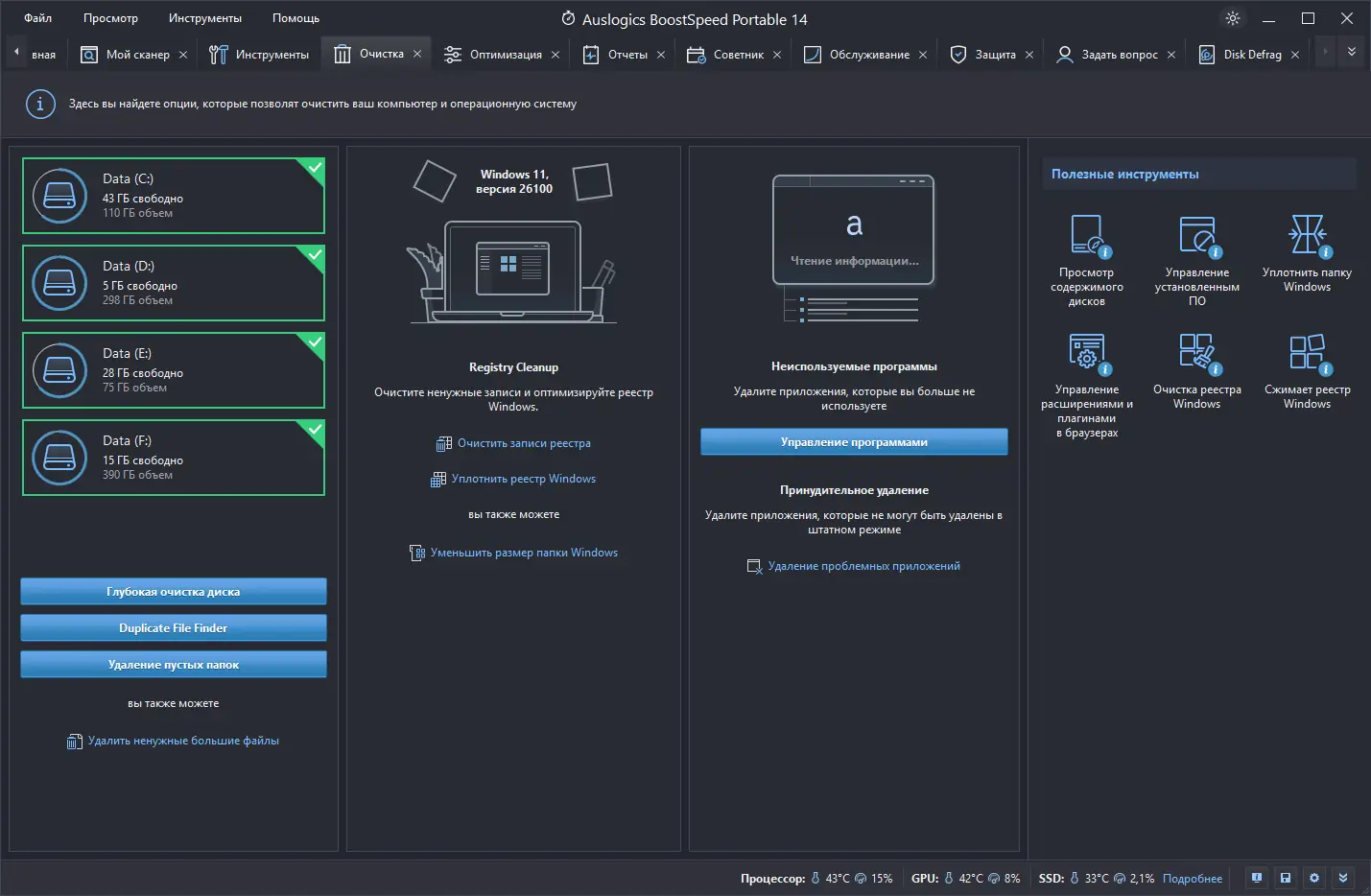Expand the bottom status bar double chevron

click(x=1343, y=878)
